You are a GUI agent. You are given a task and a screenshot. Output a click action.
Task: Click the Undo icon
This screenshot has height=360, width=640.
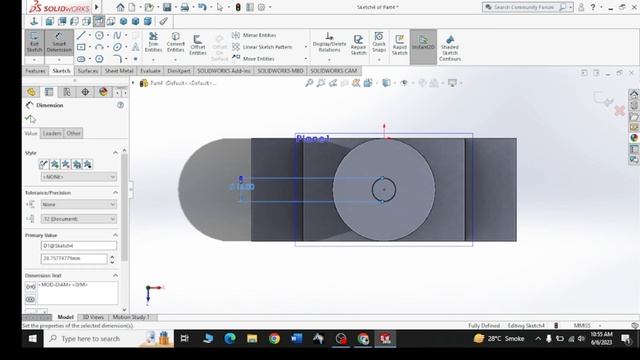click(202, 7)
